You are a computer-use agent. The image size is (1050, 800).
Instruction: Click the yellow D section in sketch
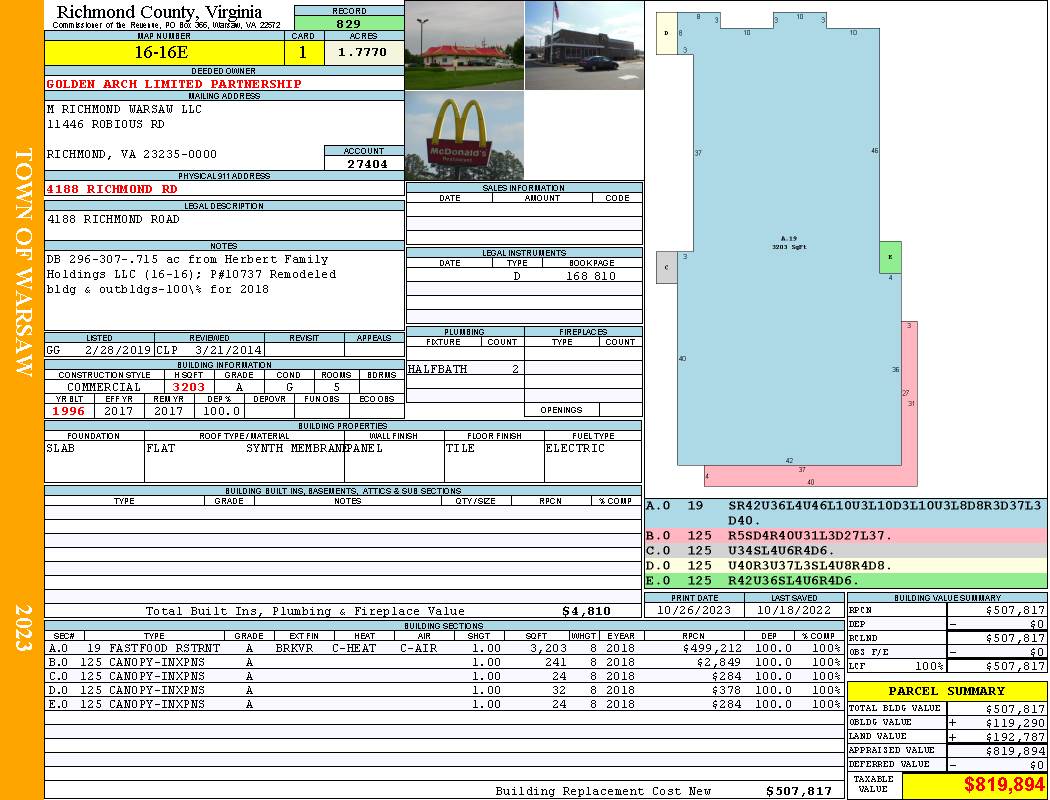click(x=667, y=37)
